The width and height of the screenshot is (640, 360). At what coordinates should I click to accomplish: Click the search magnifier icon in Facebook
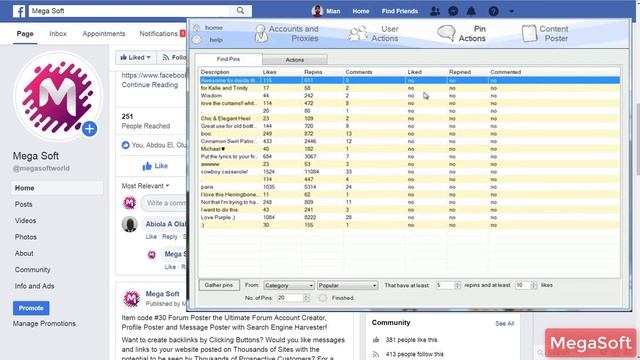pyautogui.click(x=240, y=11)
